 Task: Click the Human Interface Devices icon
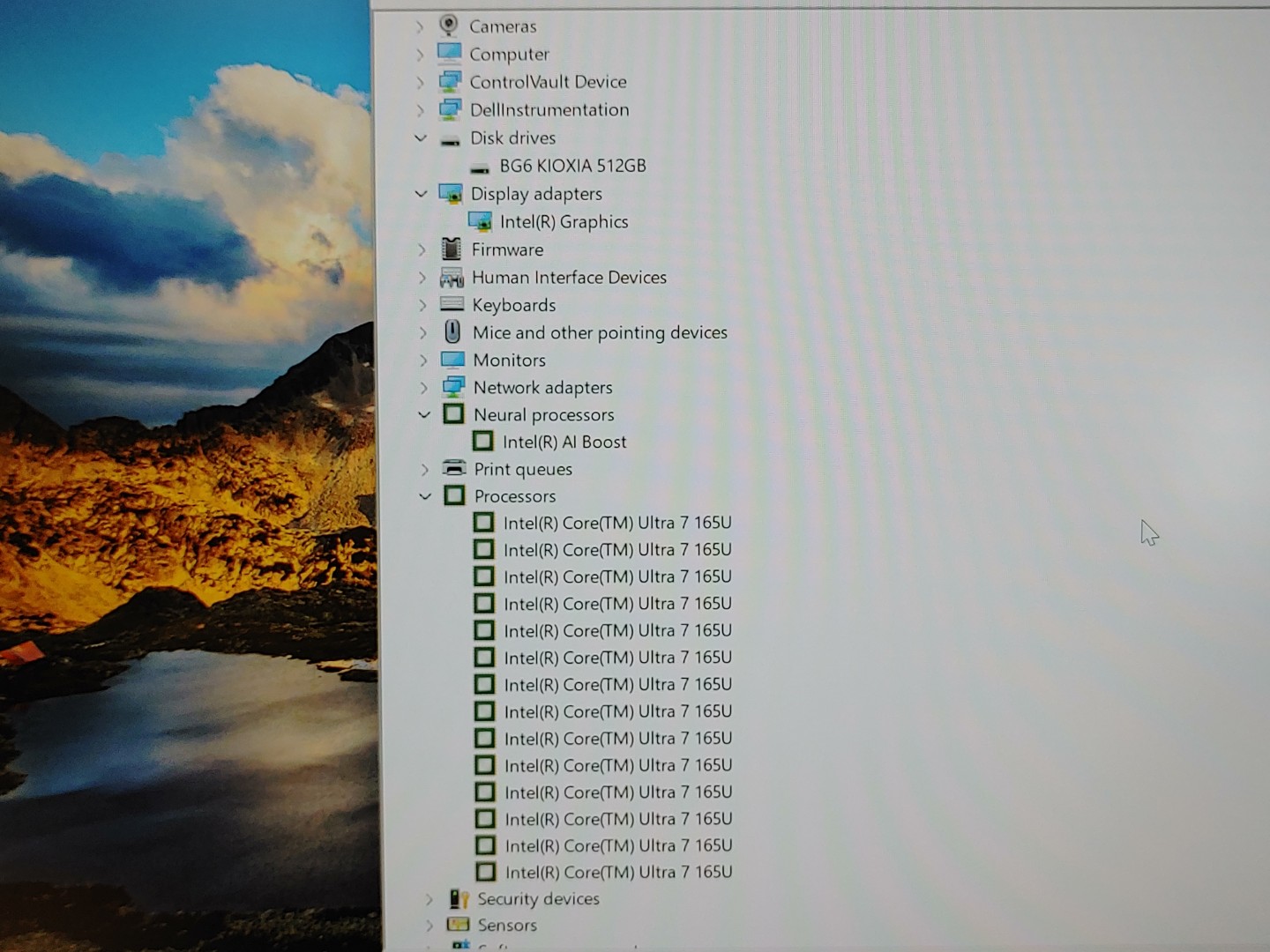point(452,278)
